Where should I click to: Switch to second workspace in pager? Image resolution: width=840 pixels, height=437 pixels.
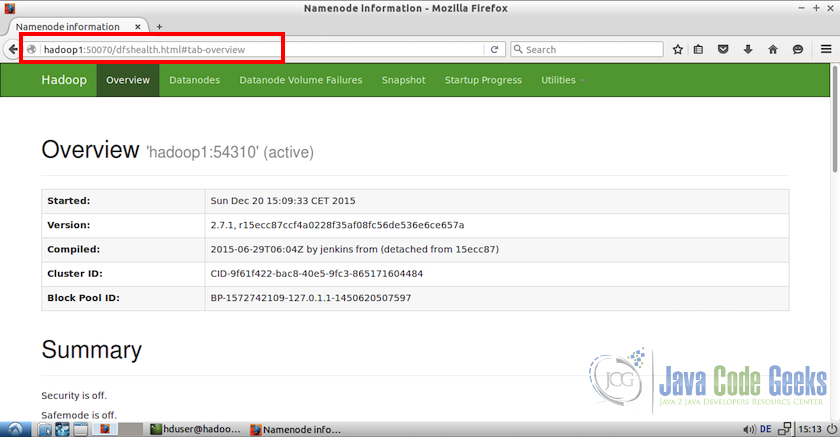[131, 430]
